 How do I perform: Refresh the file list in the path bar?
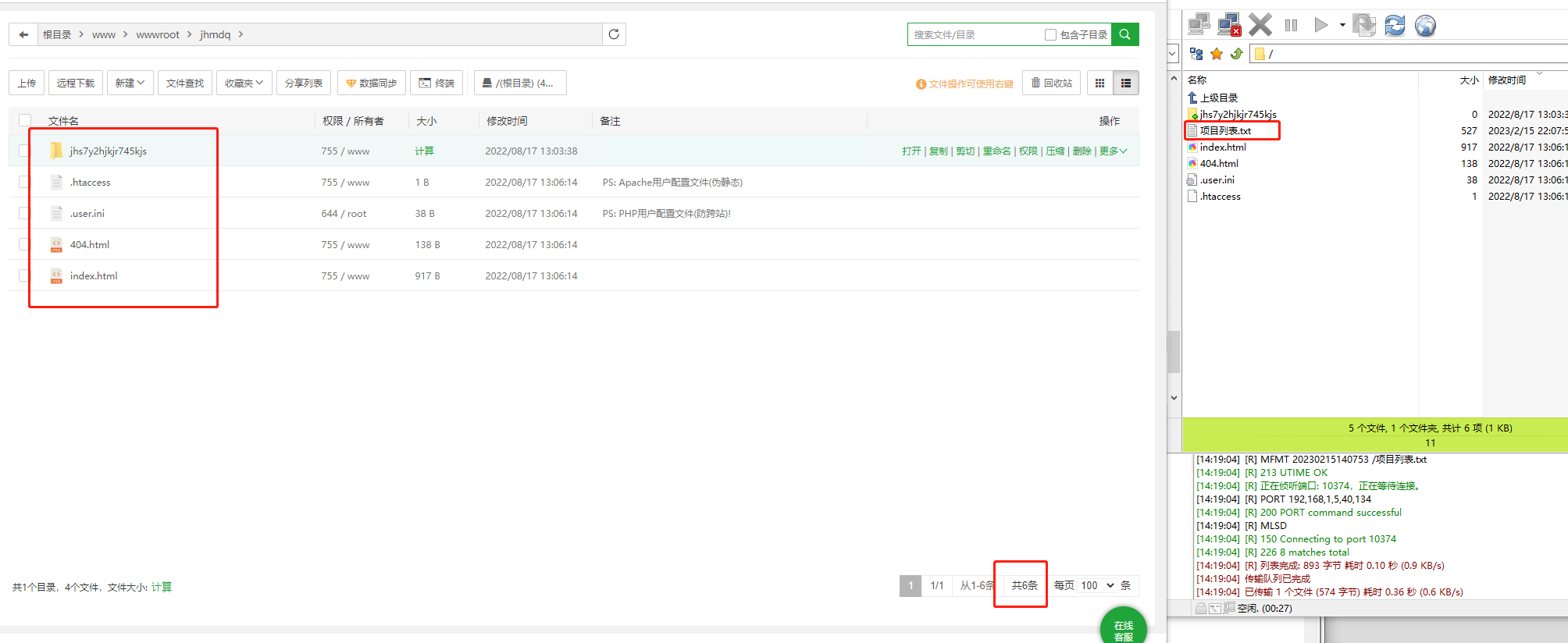pyautogui.click(x=614, y=34)
